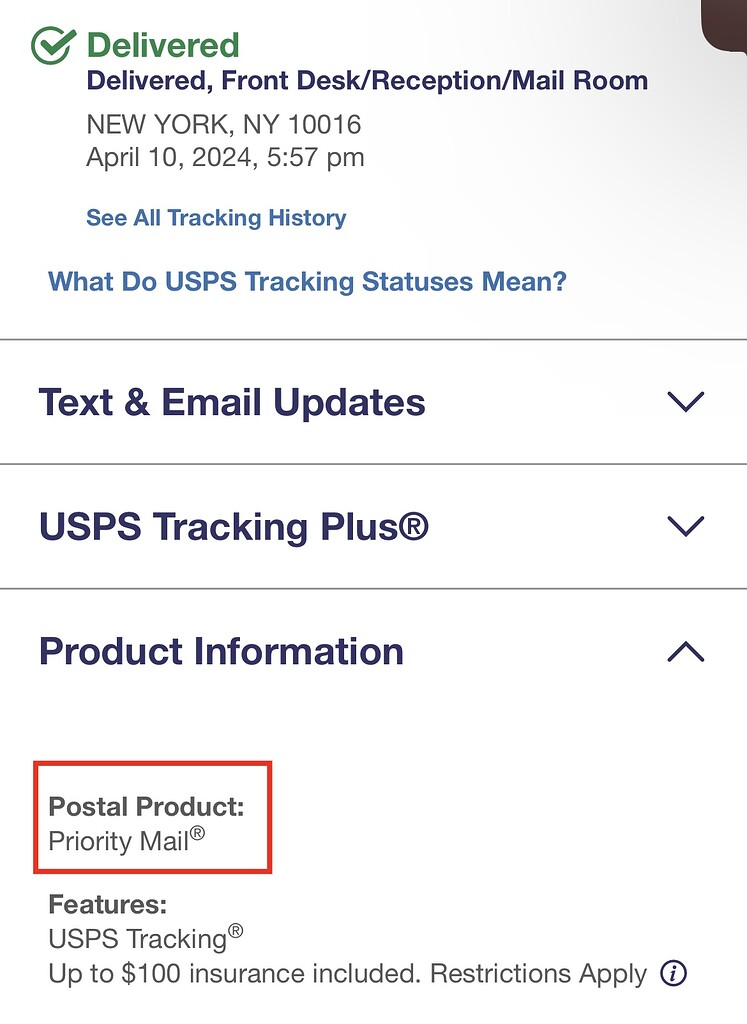The height and width of the screenshot is (1024, 747).
Task: Expand USPS Tracking Plus chevron
Action: point(686,526)
